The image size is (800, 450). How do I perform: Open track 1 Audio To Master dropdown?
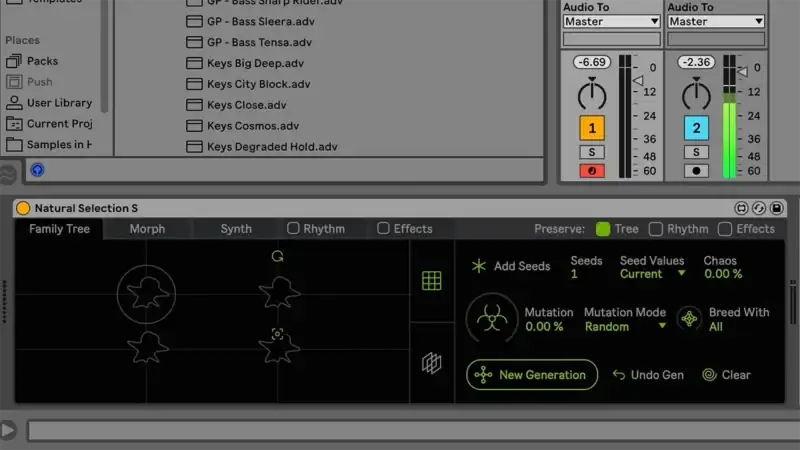tap(612, 21)
